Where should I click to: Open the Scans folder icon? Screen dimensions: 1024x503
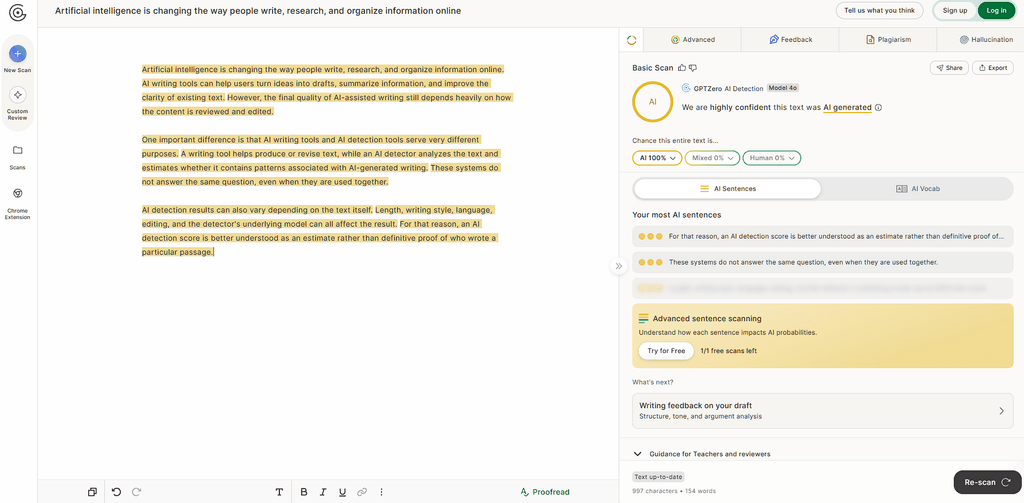click(x=18, y=150)
